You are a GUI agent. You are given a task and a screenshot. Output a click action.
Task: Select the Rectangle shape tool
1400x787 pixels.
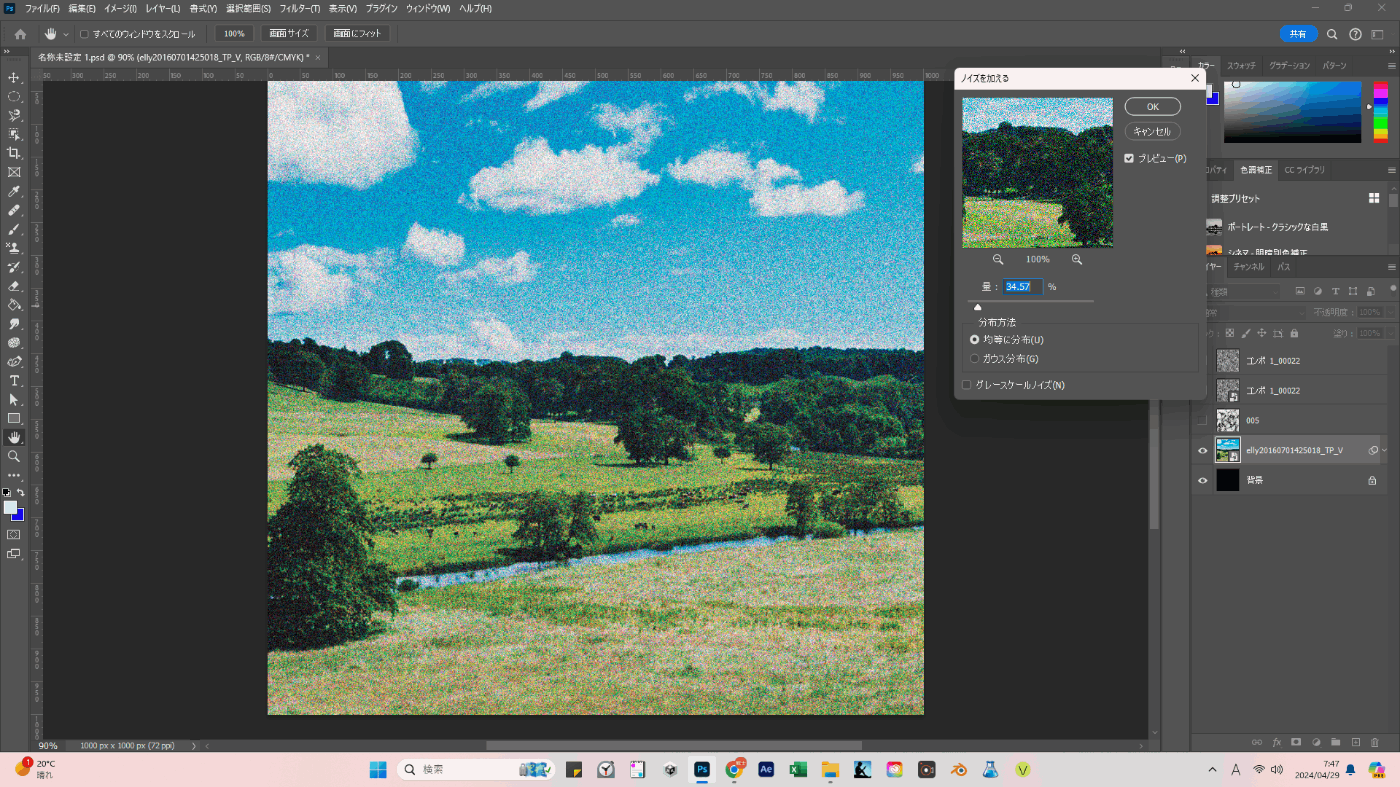[14, 419]
